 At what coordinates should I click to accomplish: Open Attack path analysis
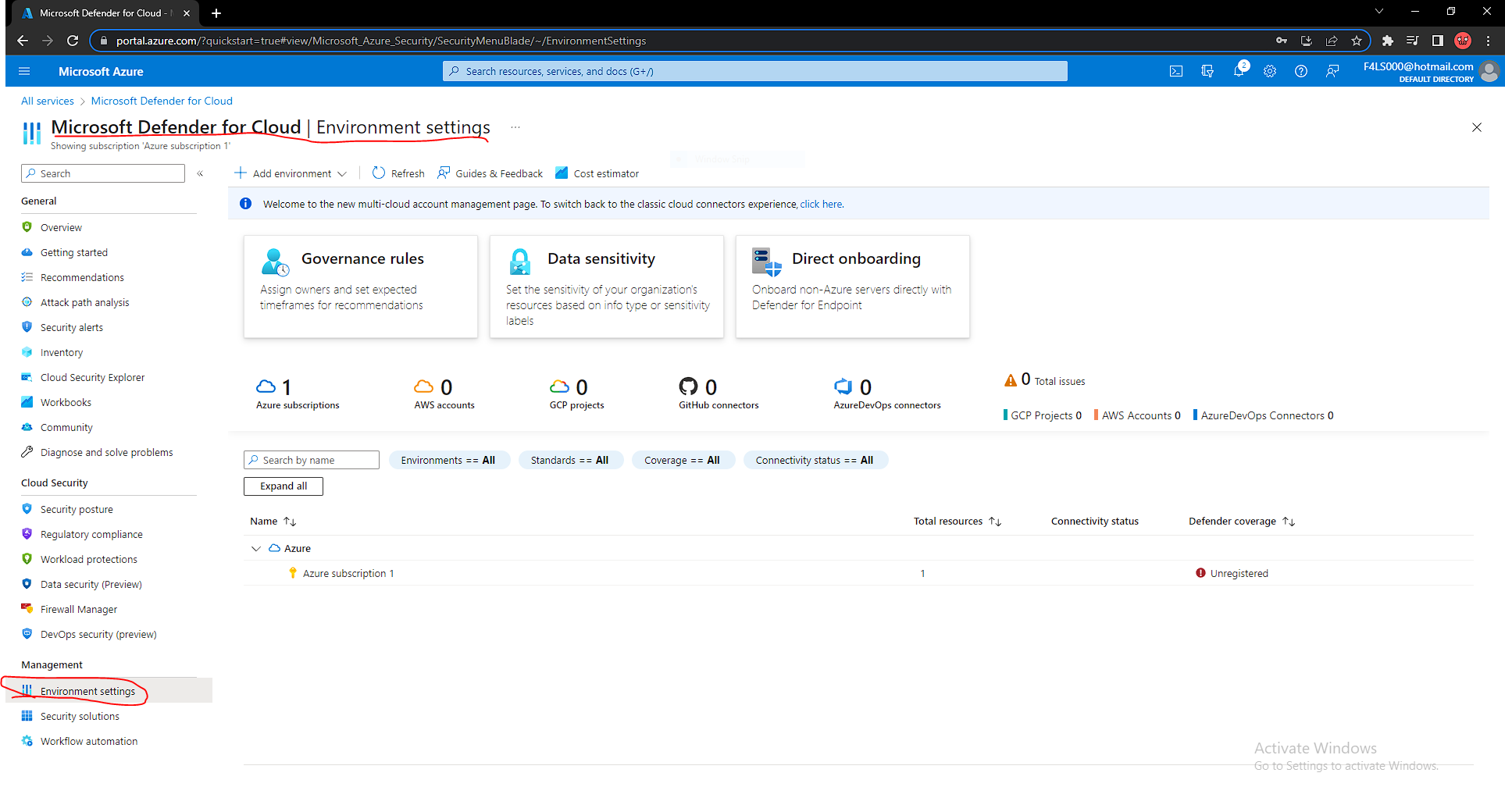[x=85, y=302]
